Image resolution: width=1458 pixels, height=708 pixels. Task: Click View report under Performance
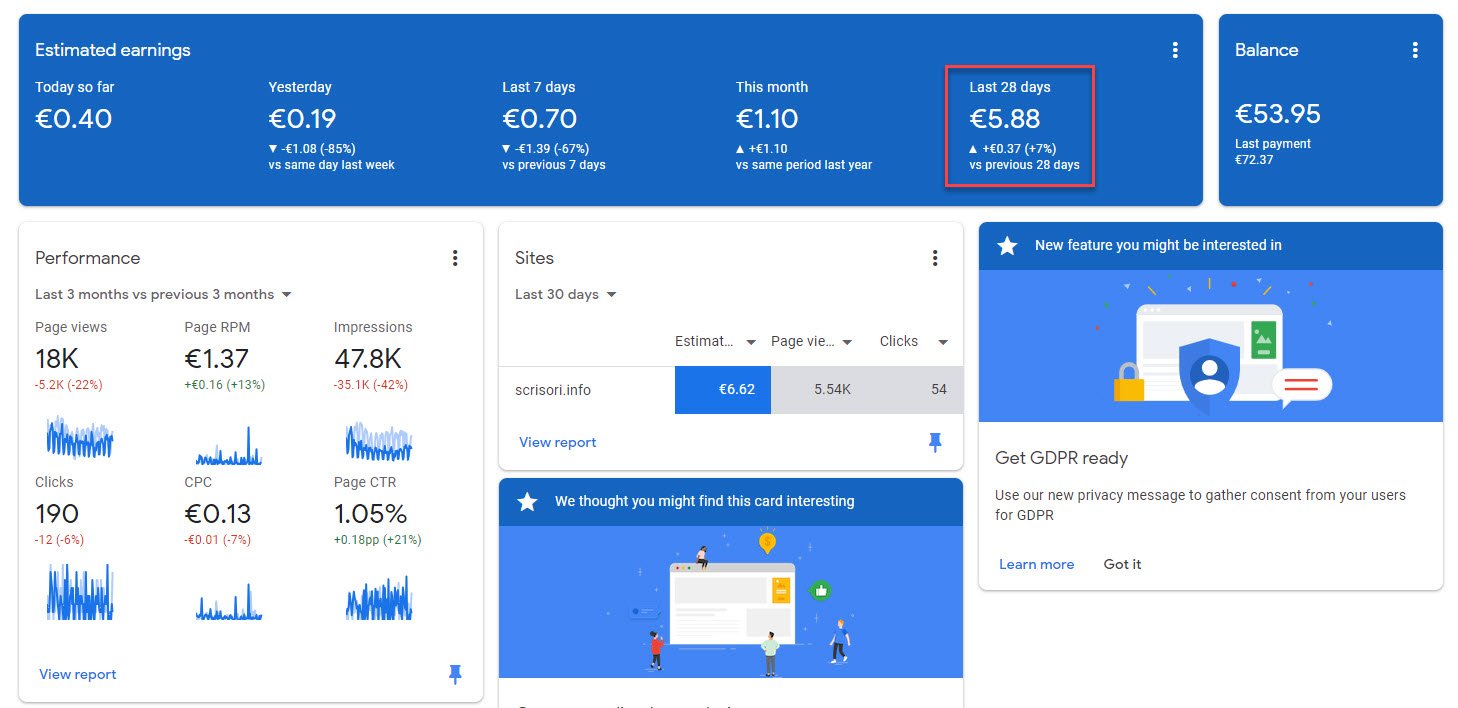(77, 674)
